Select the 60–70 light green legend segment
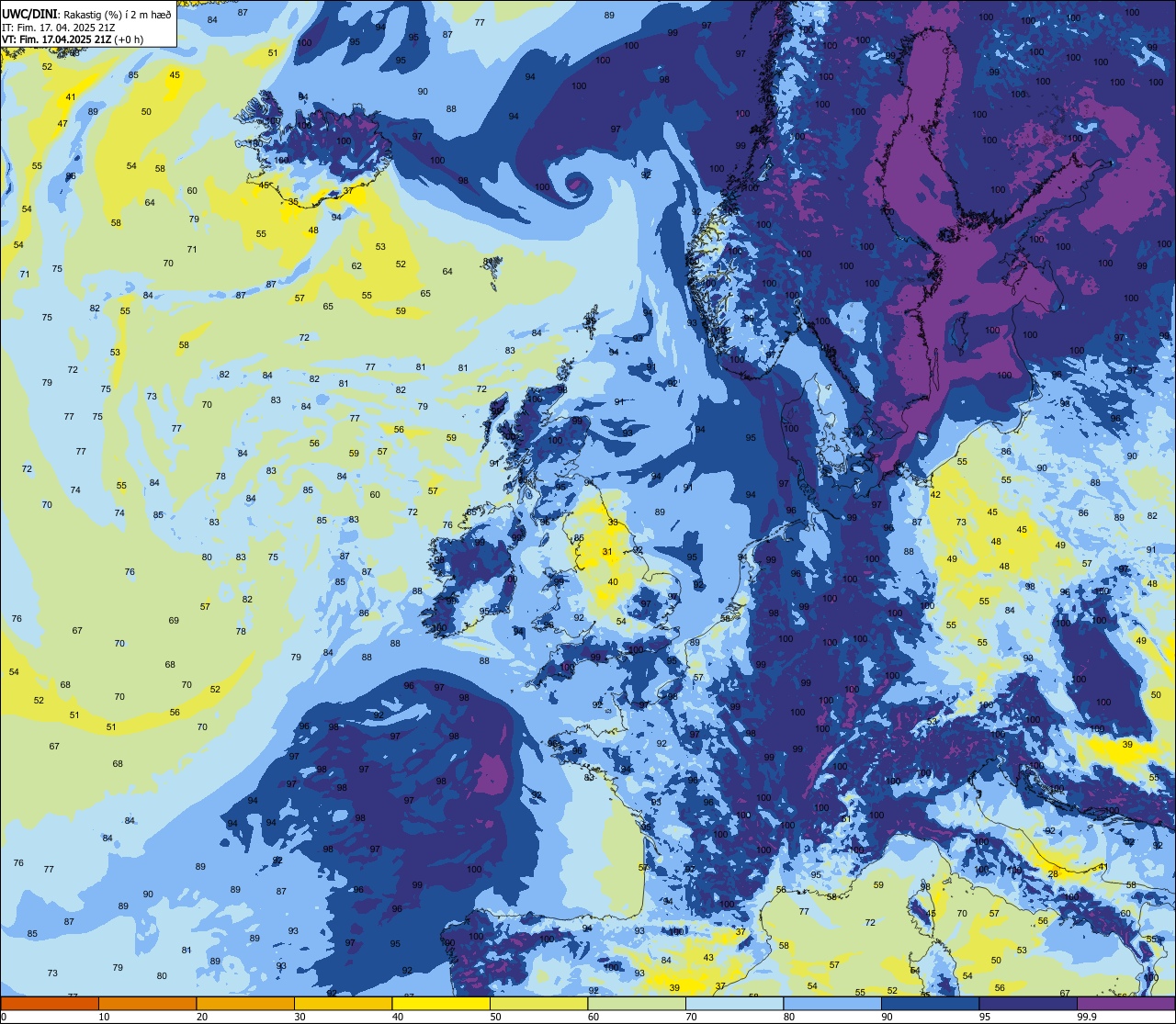Viewport: 1176px width, 1024px height. click(637, 1004)
